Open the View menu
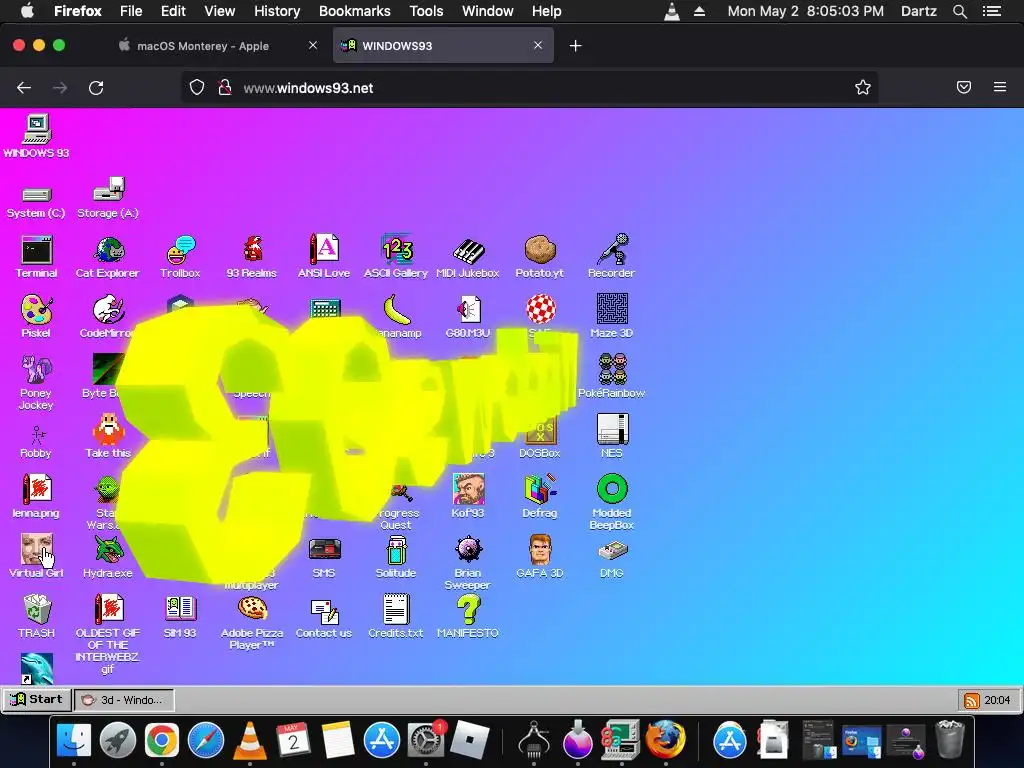Image resolution: width=1024 pixels, height=768 pixels. [x=219, y=11]
